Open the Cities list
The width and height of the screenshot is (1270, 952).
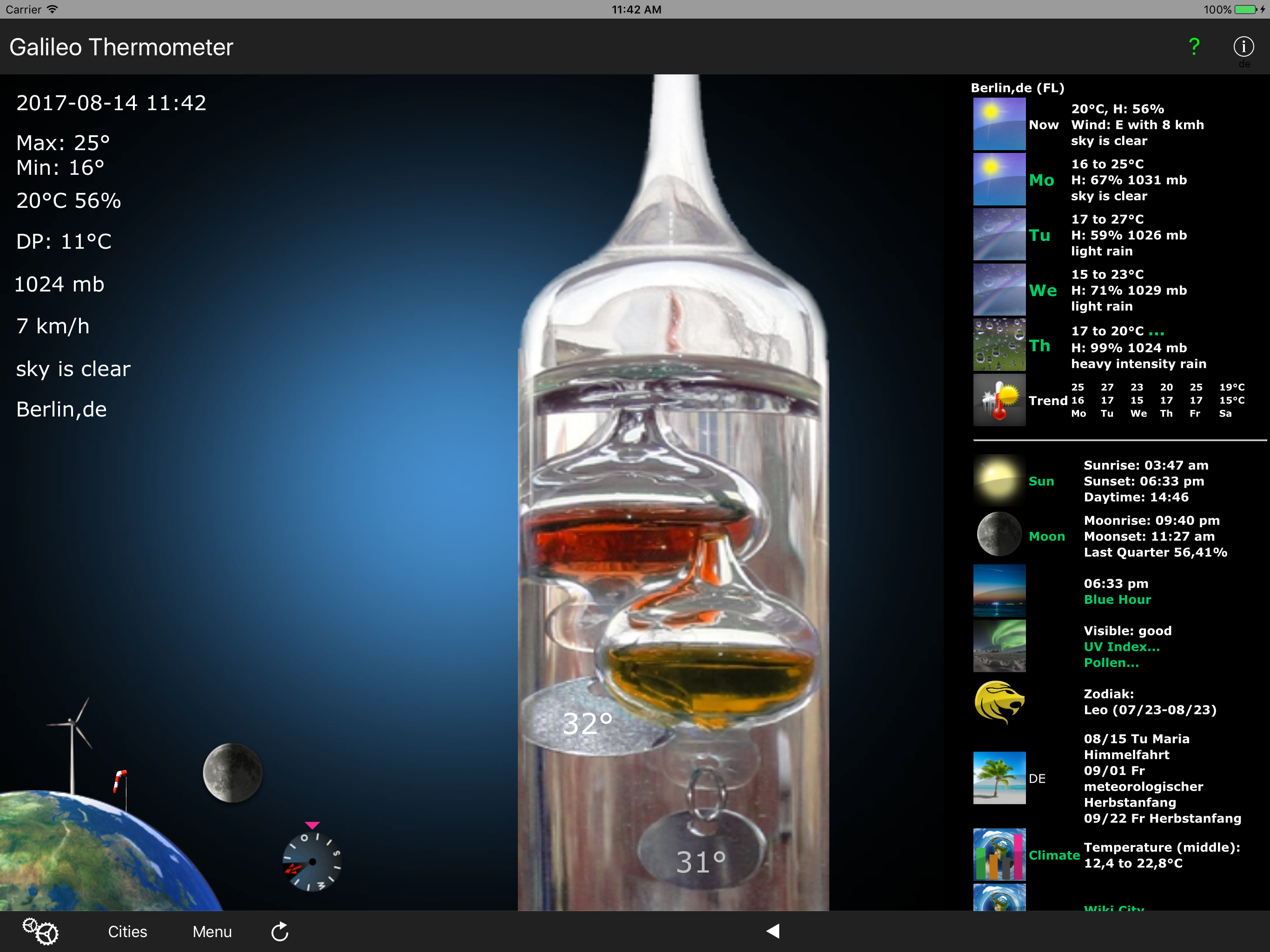[127, 932]
